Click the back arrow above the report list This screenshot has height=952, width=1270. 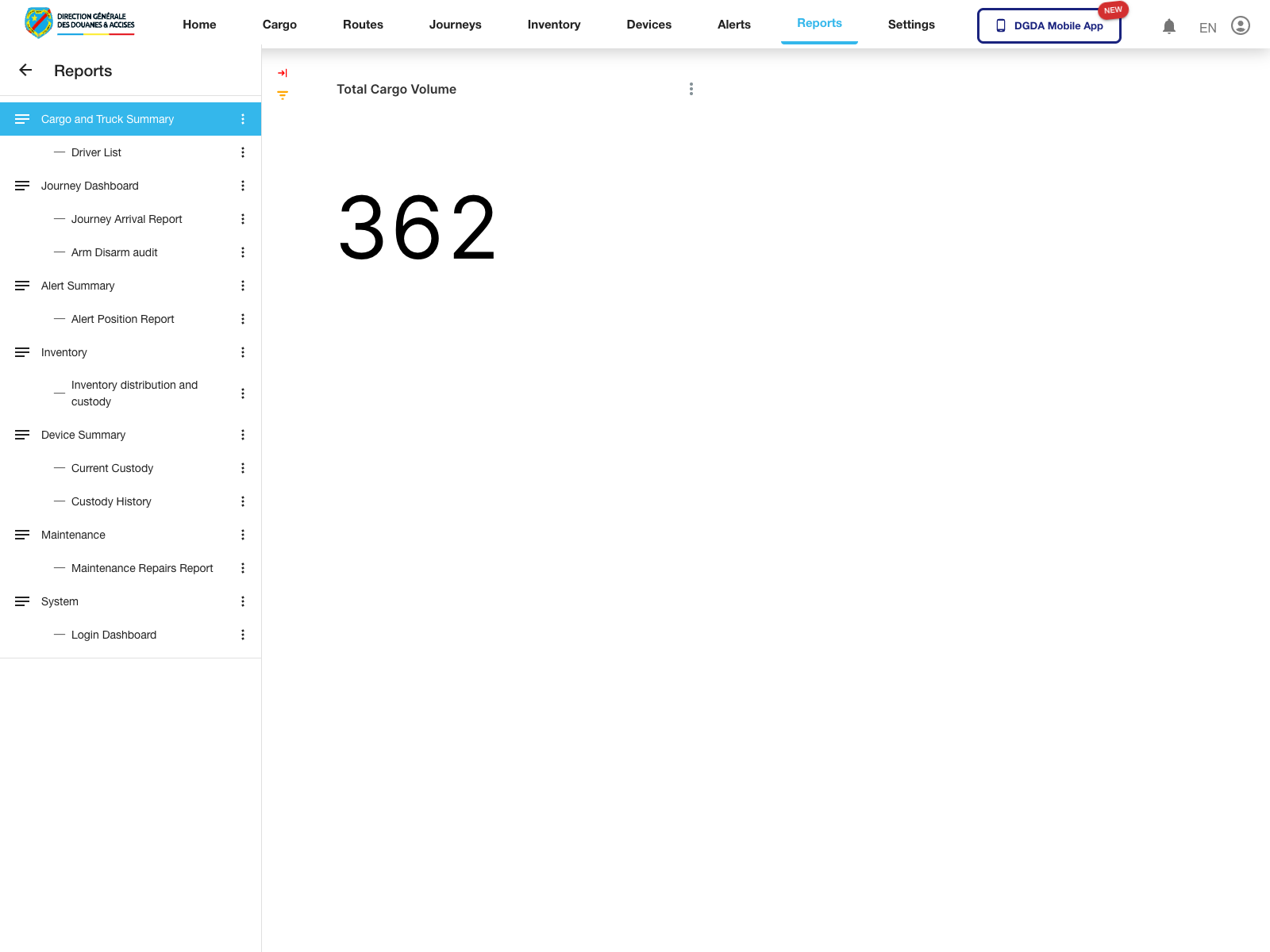(x=25, y=71)
